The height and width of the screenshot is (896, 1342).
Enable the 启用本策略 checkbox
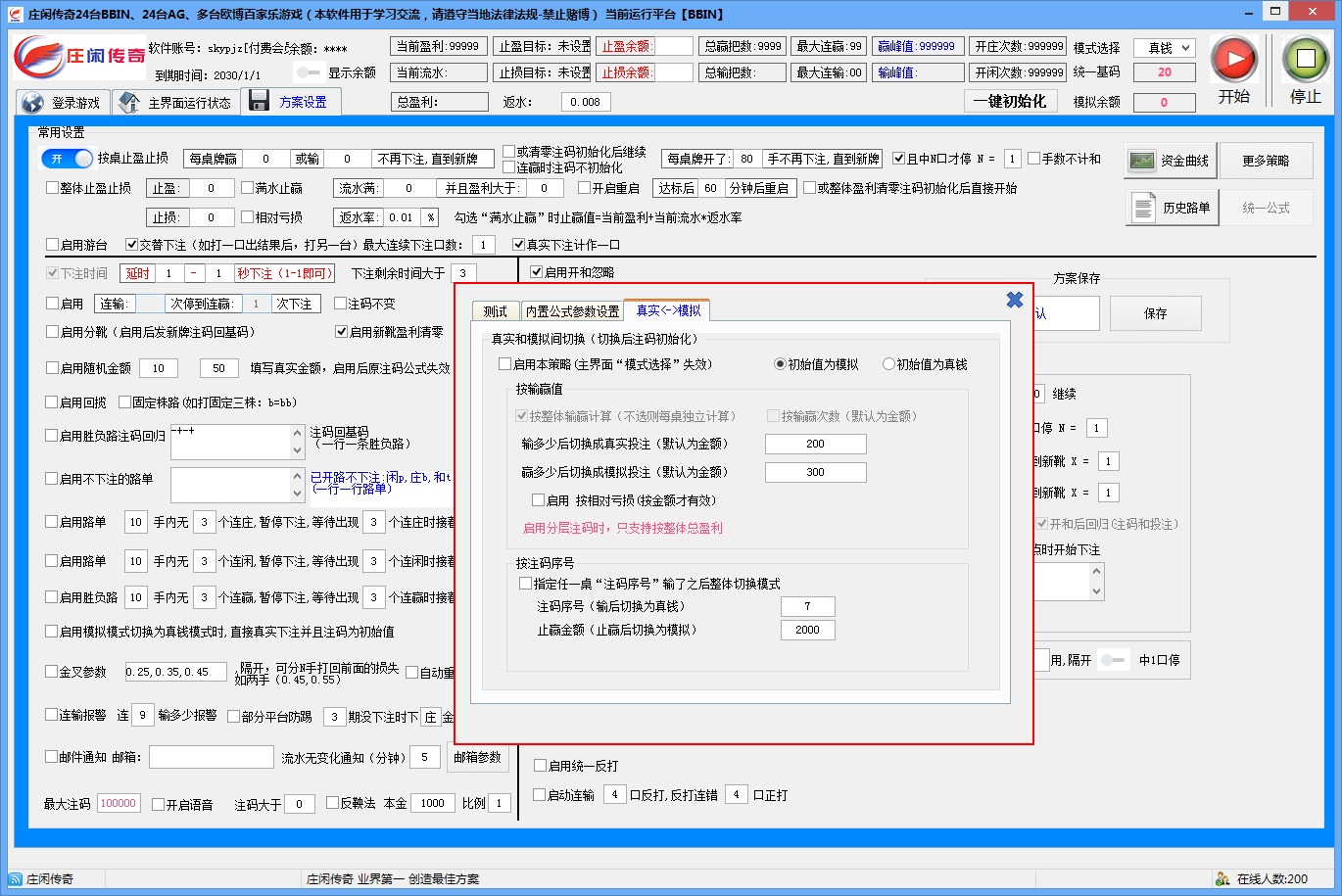[505, 364]
